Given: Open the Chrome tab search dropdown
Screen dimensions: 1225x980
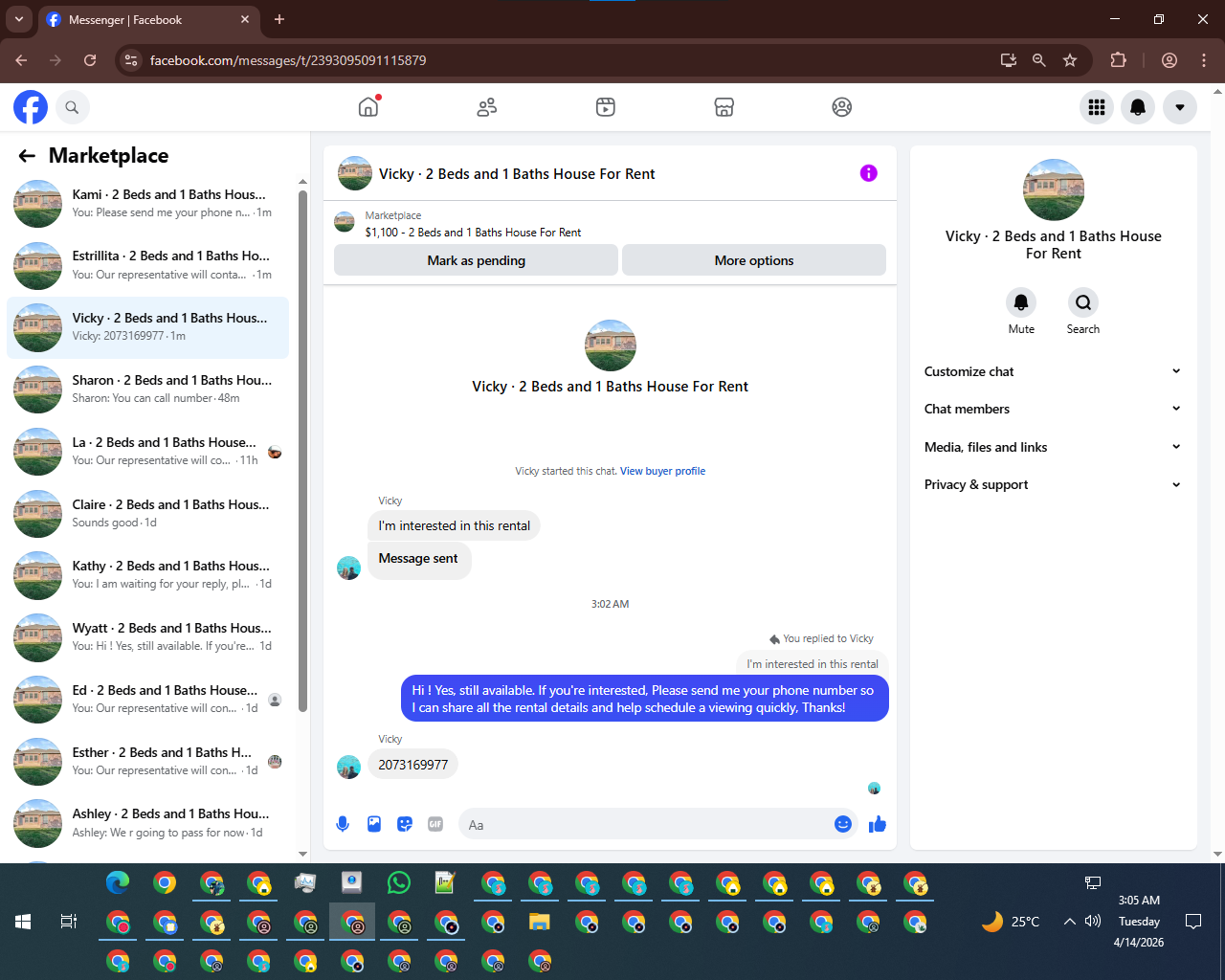Looking at the screenshot, I should tap(18, 19).
